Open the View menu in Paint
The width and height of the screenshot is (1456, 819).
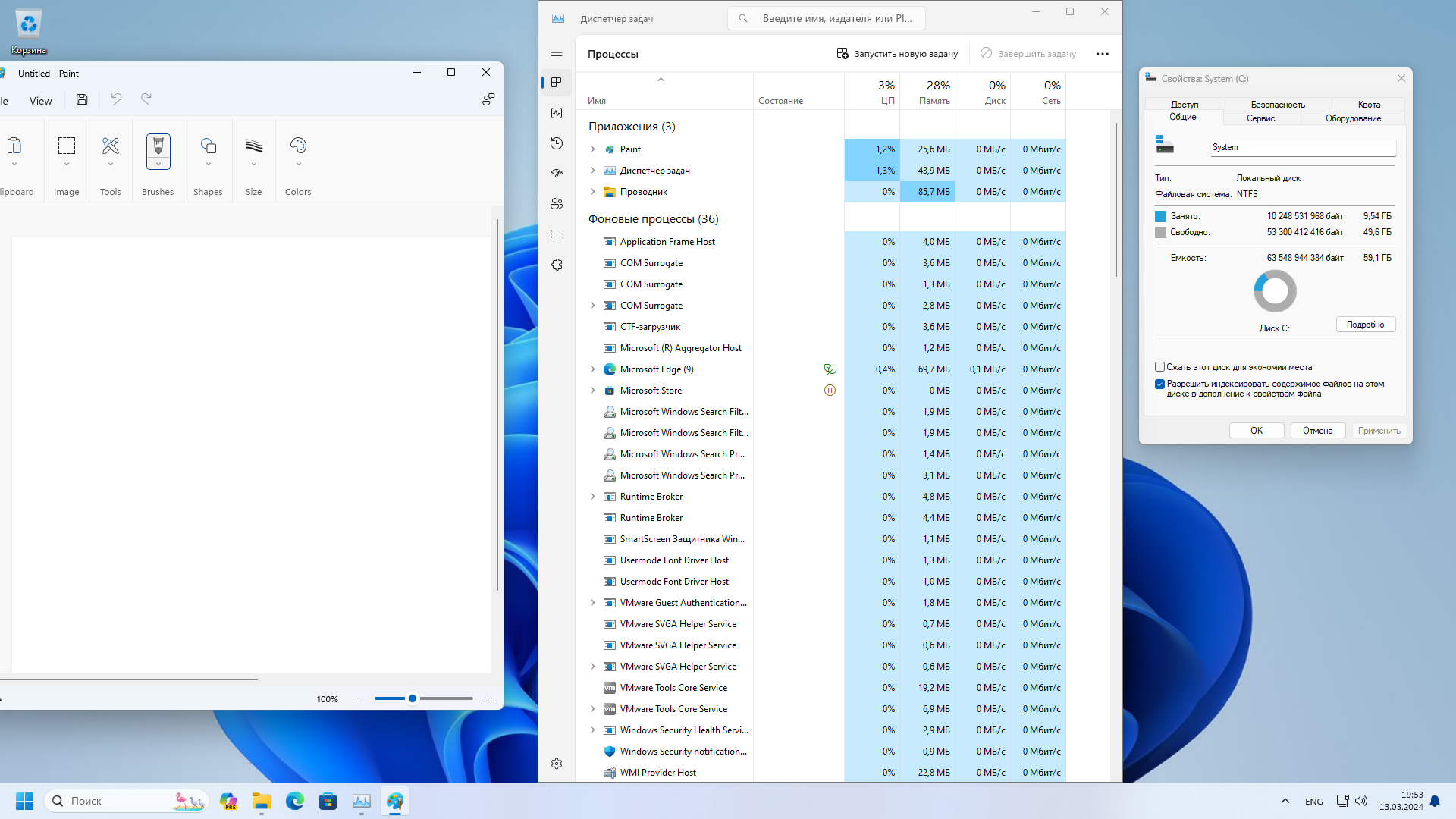pos(41,101)
